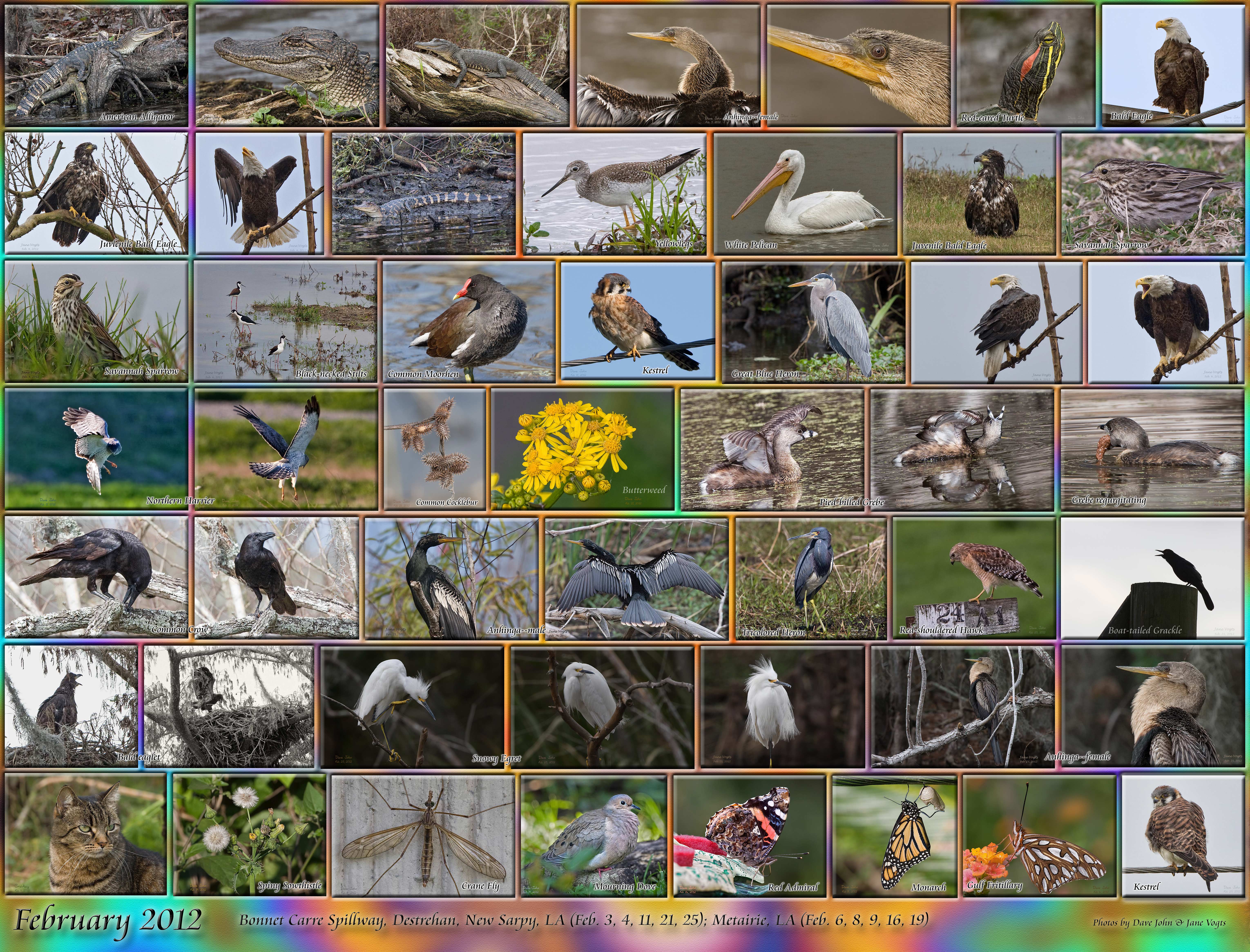Screen dimensions: 1250x952
Task: Select the Red-shouldered Hawk photo
Action: coord(974,577)
